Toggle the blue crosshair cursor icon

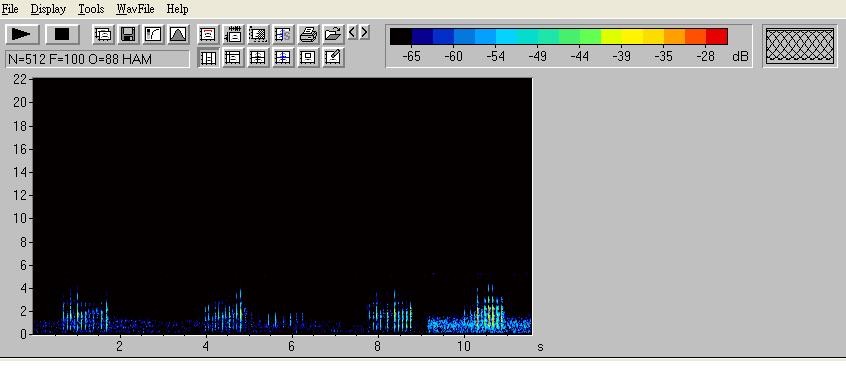283,57
